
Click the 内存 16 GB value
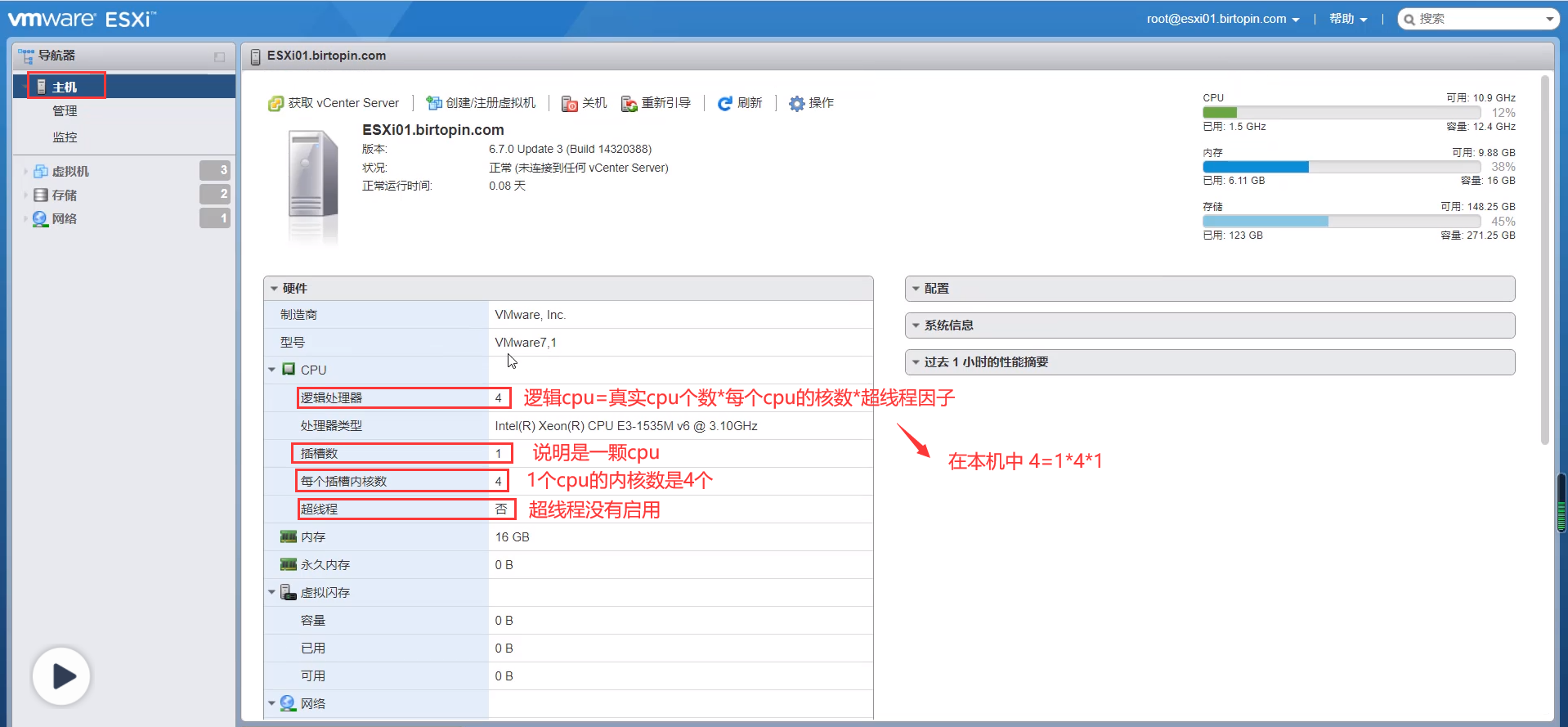click(x=512, y=537)
